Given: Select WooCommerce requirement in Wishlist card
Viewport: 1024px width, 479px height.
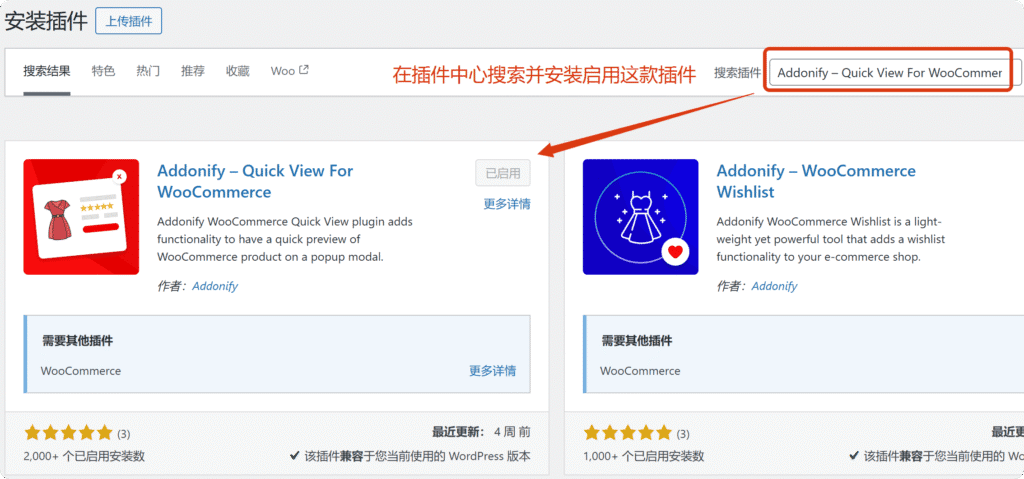Looking at the screenshot, I should (x=640, y=371).
